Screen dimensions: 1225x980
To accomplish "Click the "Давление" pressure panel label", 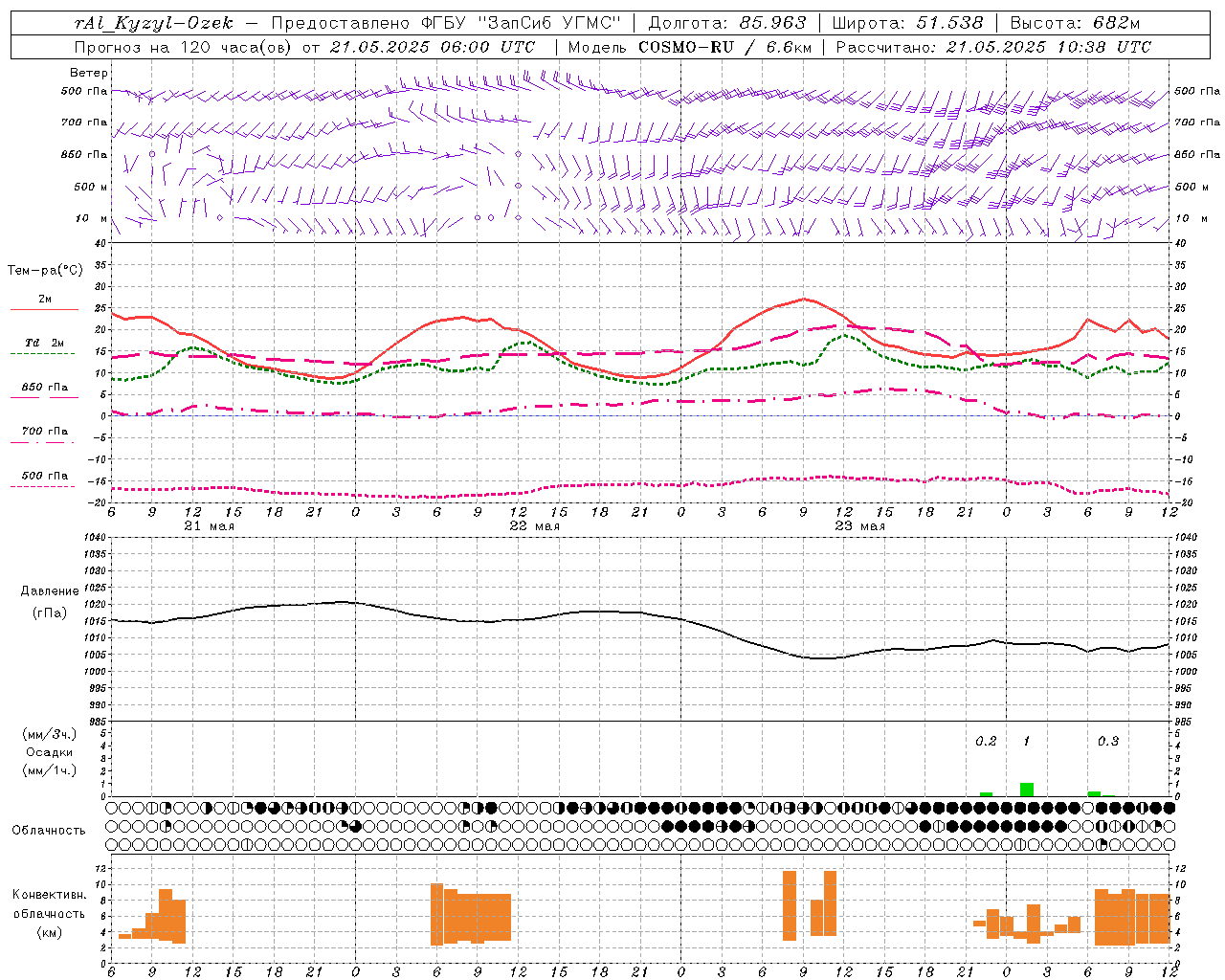I will pos(50,591).
